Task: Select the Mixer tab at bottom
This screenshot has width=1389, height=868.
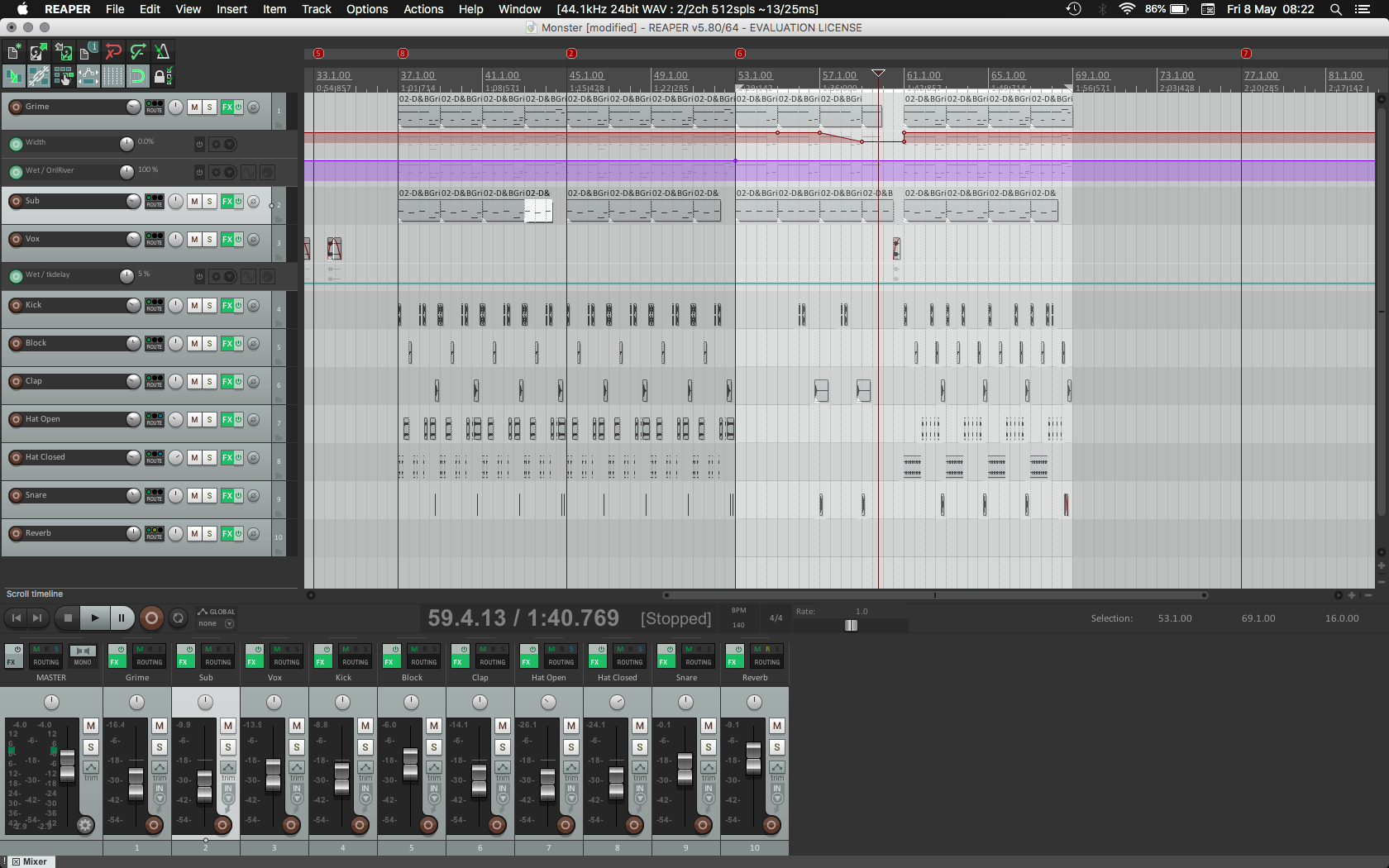Action: coord(30,861)
